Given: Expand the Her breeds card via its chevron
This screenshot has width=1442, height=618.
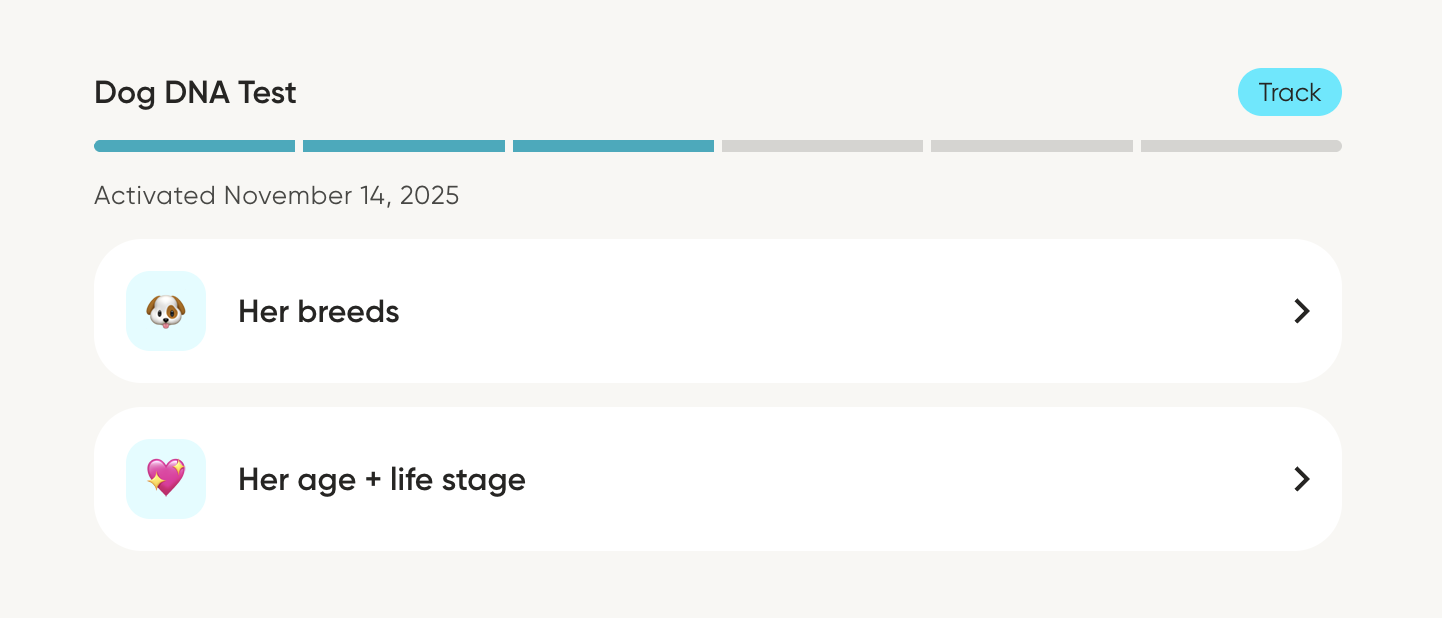Looking at the screenshot, I should 1301,311.
